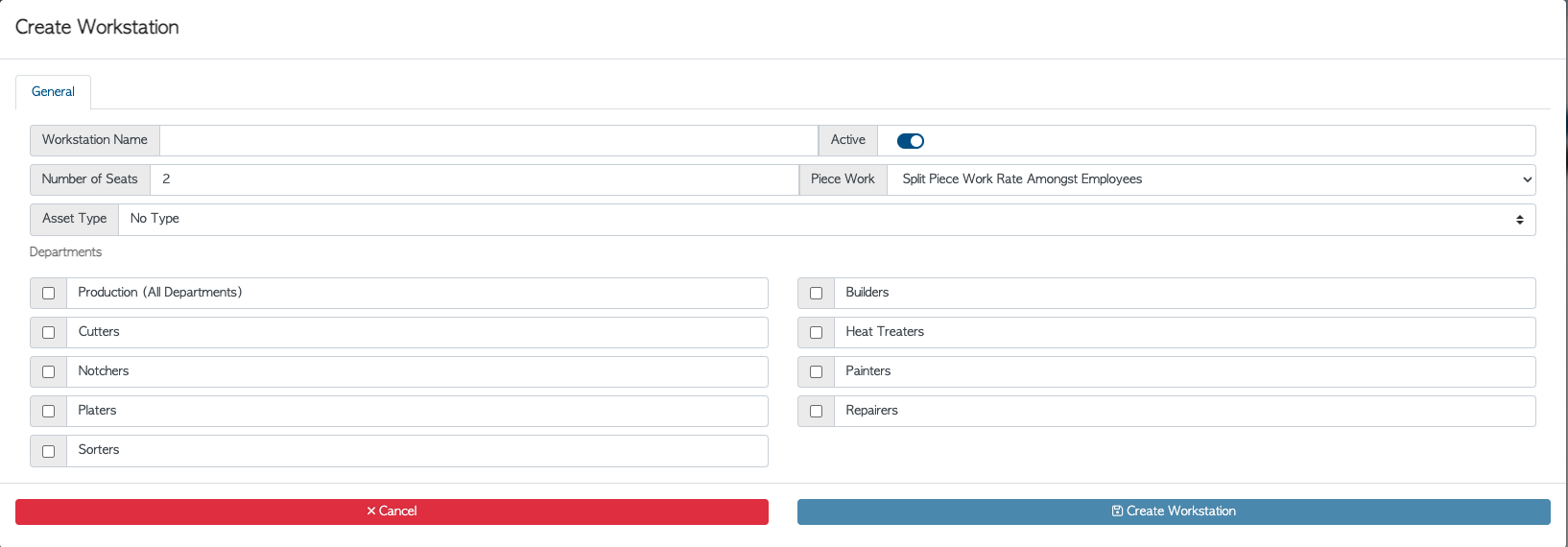Expand the Asset Type dropdown

click(826, 219)
